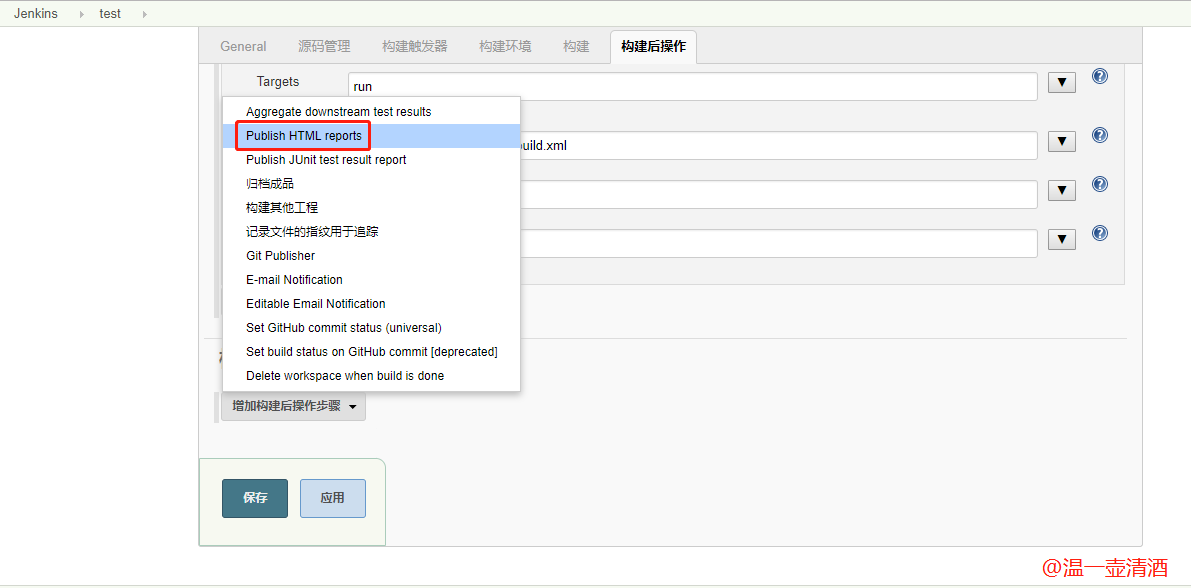Open breadcrumb arrow after test
Image resolution: width=1191 pixels, height=588 pixels.
[144, 14]
